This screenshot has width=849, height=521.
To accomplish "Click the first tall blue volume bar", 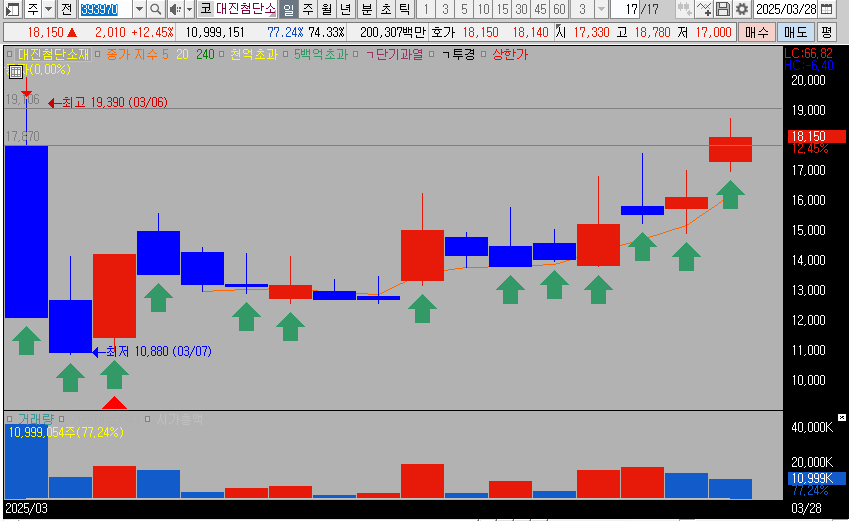I will tap(27, 461).
